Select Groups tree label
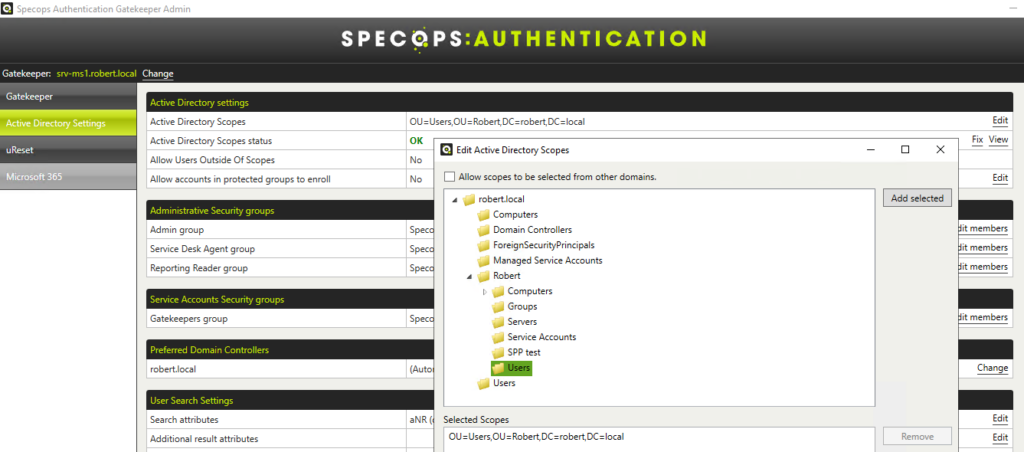The height and width of the screenshot is (452, 1024). click(x=522, y=306)
